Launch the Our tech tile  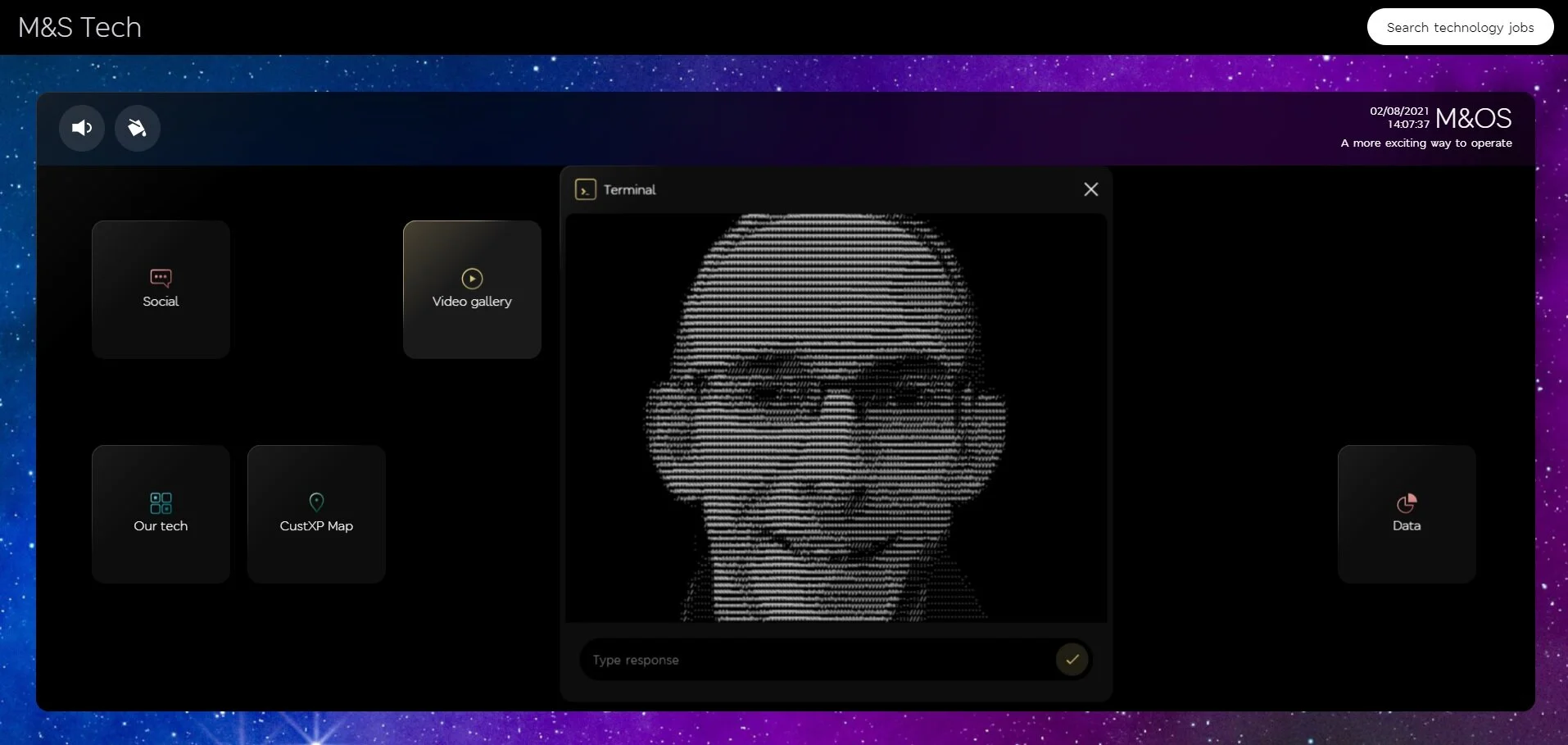pyautogui.click(x=161, y=514)
